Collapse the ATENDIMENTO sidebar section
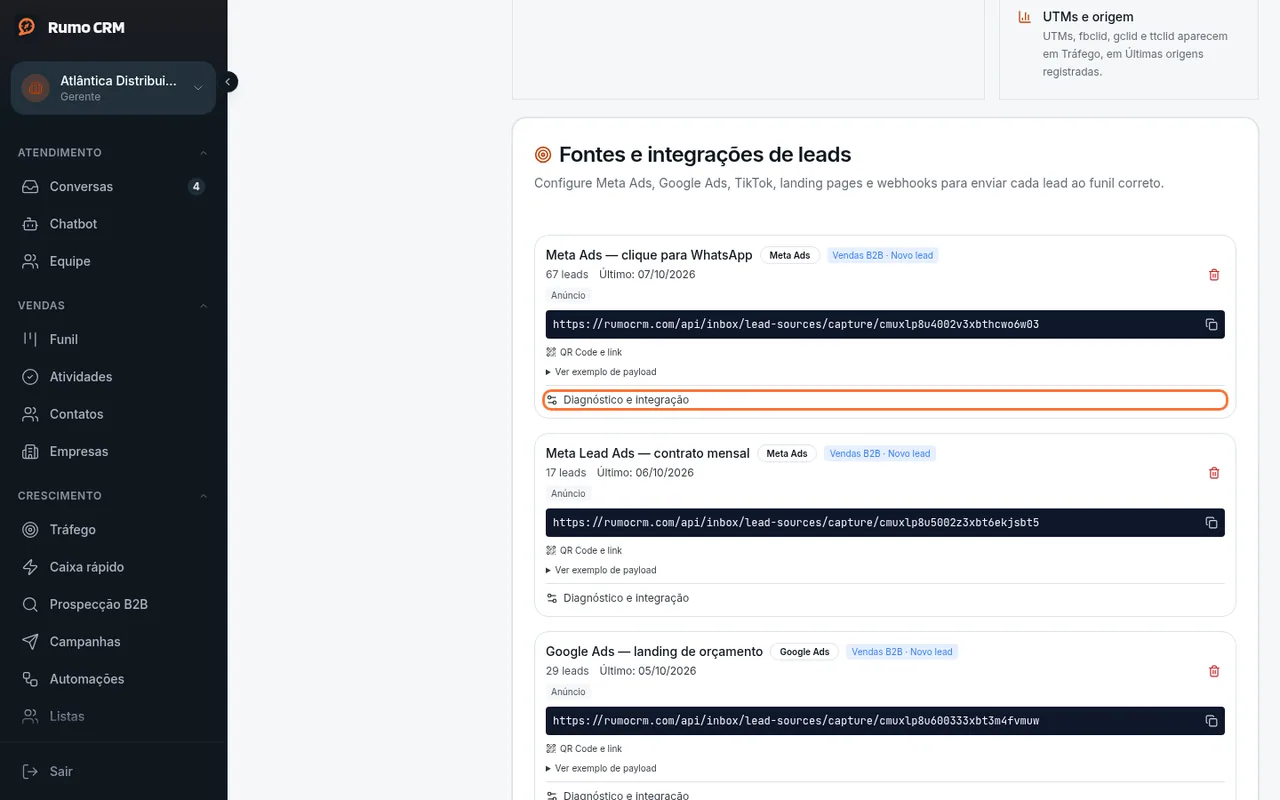The height and width of the screenshot is (800, 1280). (x=113, y=153)
